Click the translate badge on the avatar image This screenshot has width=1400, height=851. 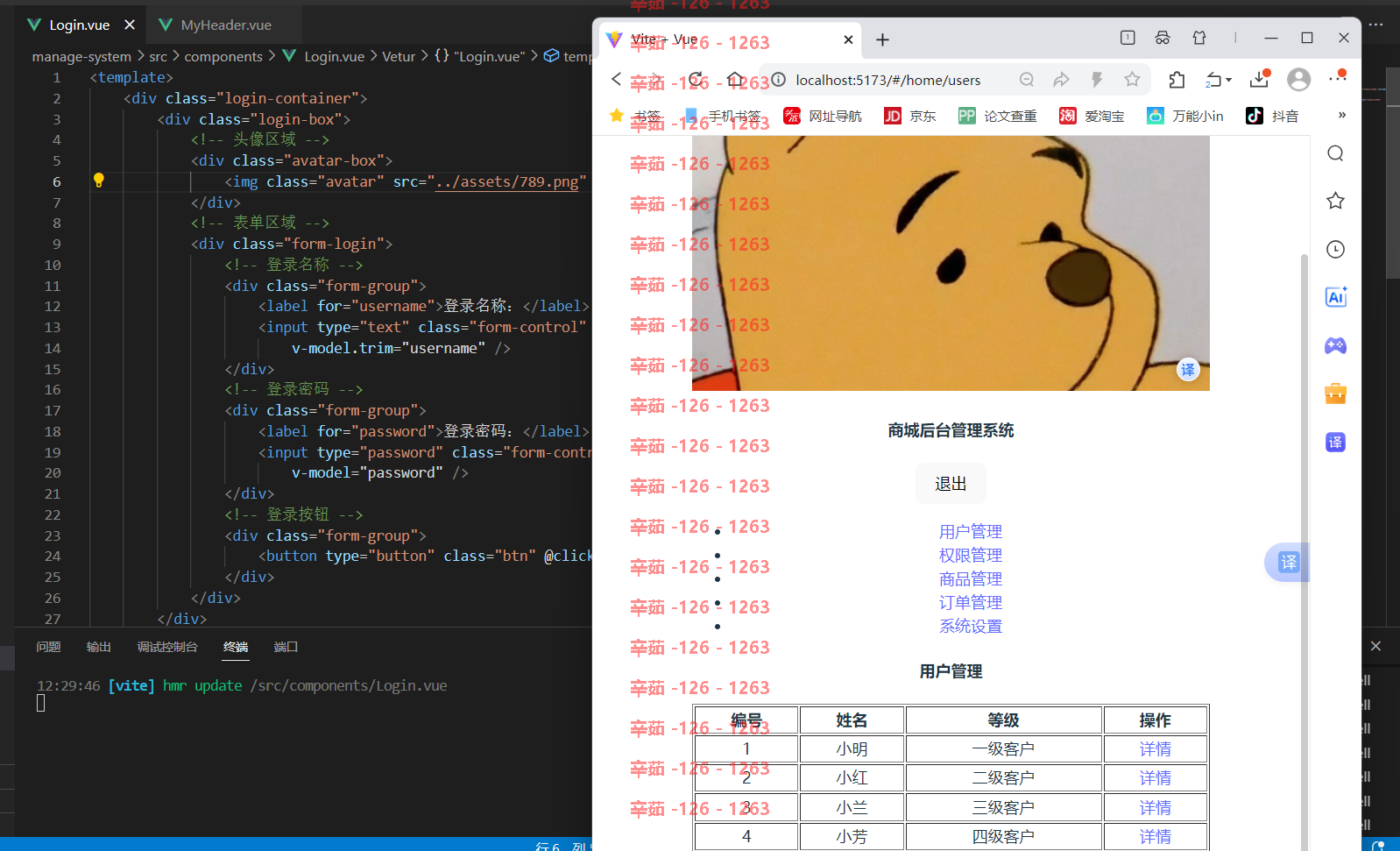1187,370
